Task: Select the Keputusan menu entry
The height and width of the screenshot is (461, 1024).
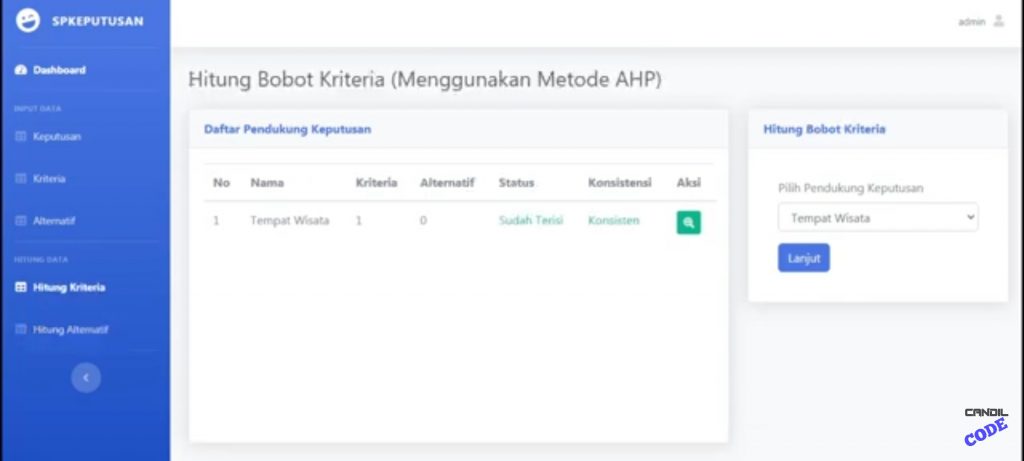Action: tap(57, 137)
